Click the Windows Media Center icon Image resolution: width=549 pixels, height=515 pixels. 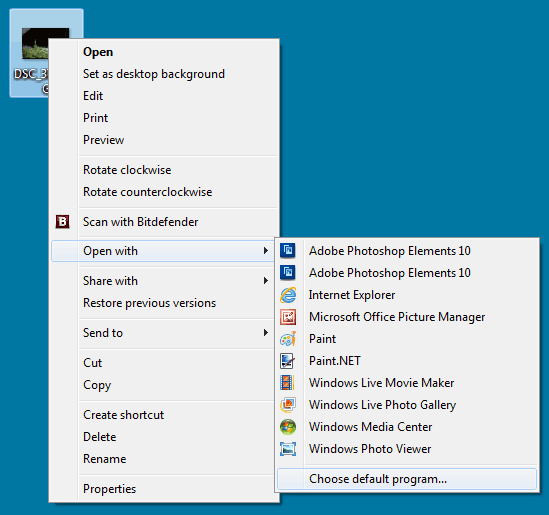pyautogui.click(x=288, y=427)
